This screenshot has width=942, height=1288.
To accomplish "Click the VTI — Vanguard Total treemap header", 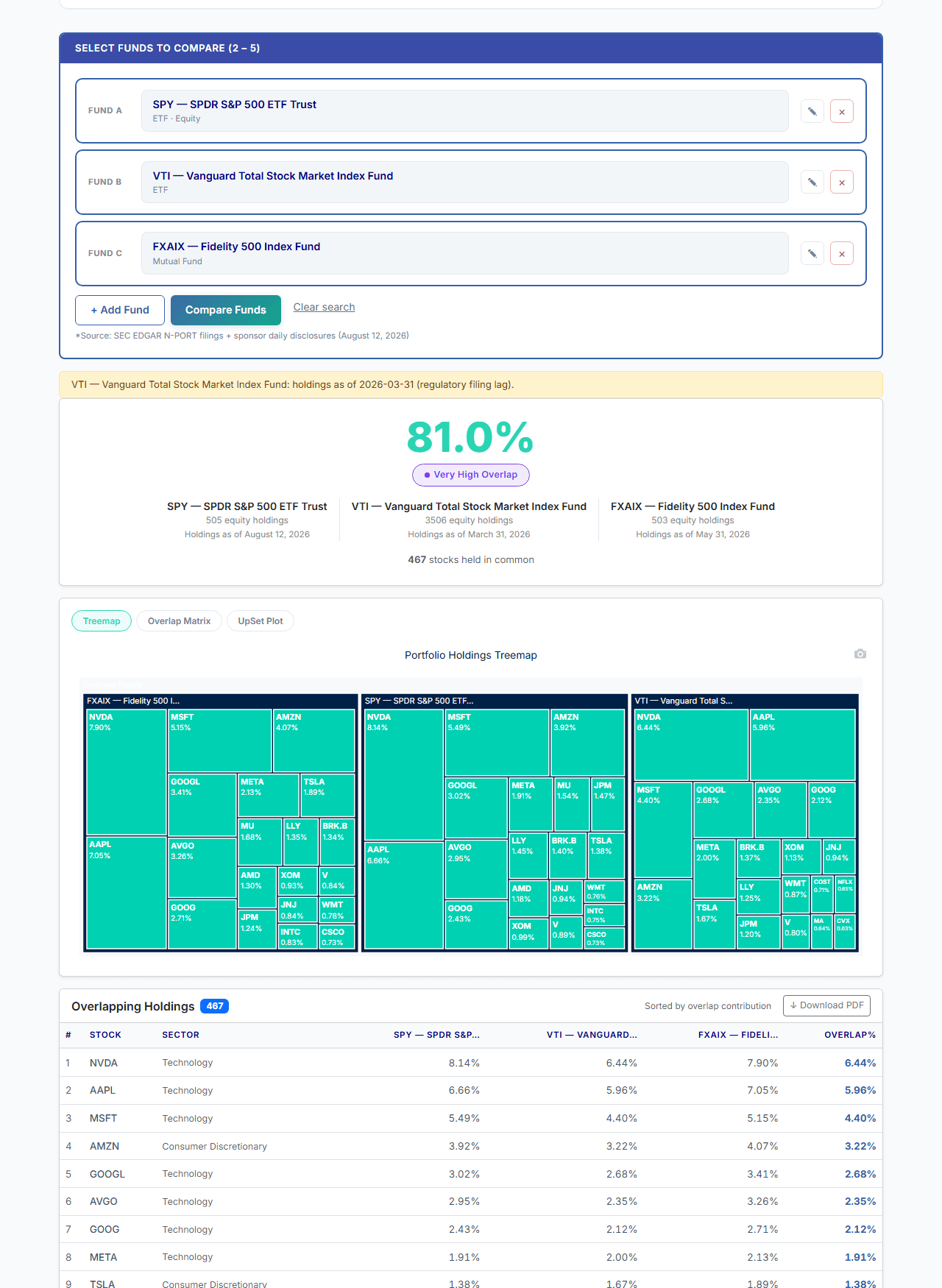I will pos(745,701).
